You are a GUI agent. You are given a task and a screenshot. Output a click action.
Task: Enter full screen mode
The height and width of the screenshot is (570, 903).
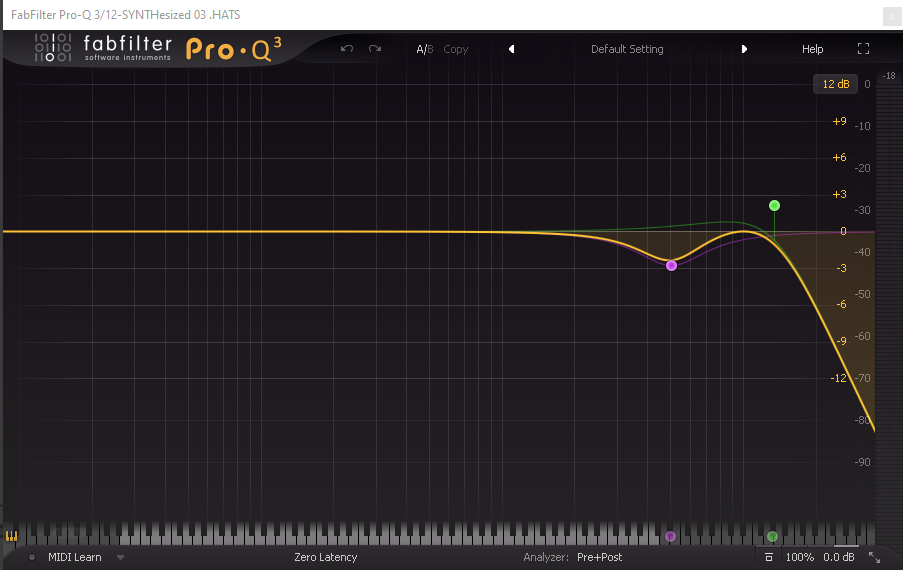pos(863,49)
